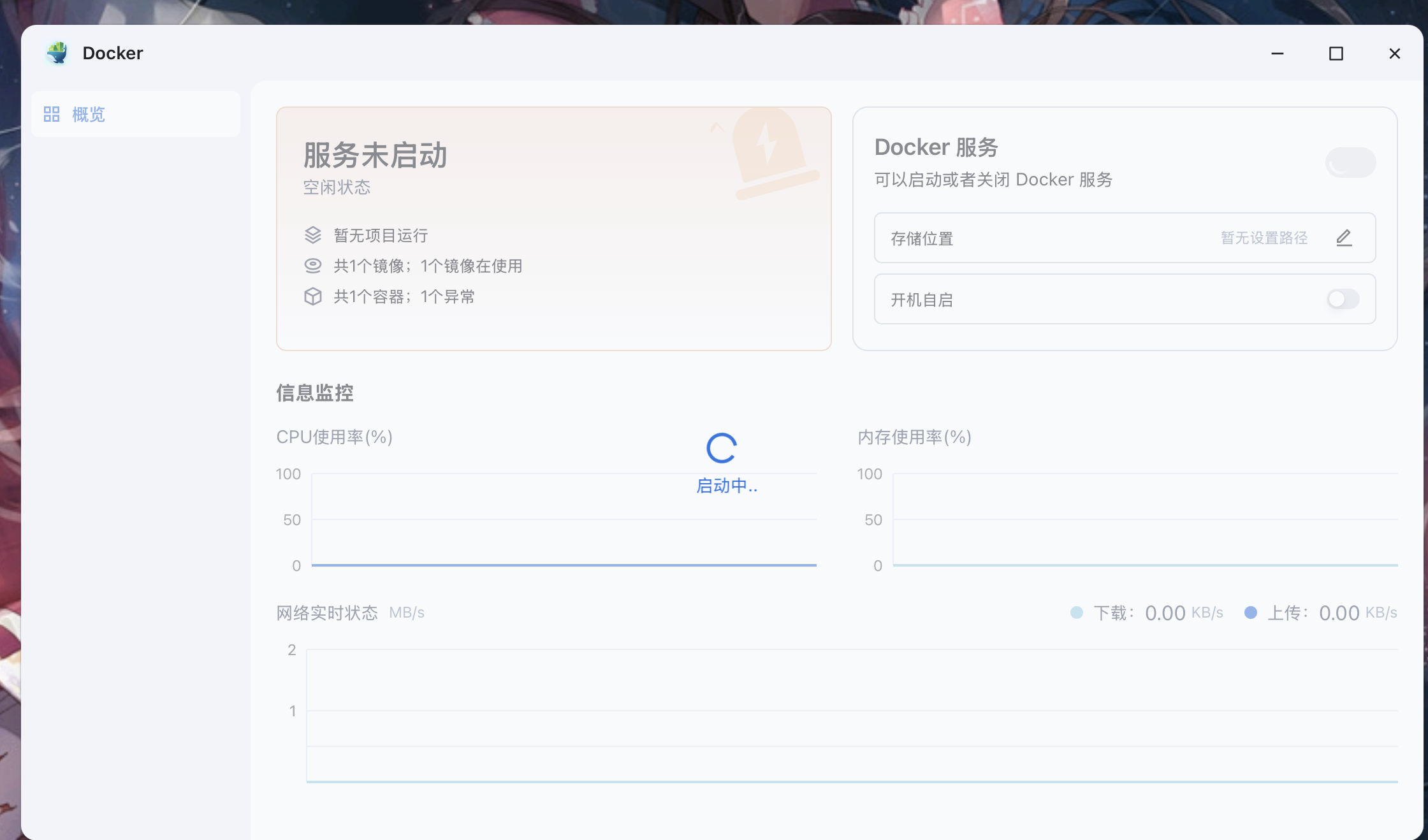Click the 下载 0.00 KB/s value
1428x840 pixels.
click(1184, 612)
